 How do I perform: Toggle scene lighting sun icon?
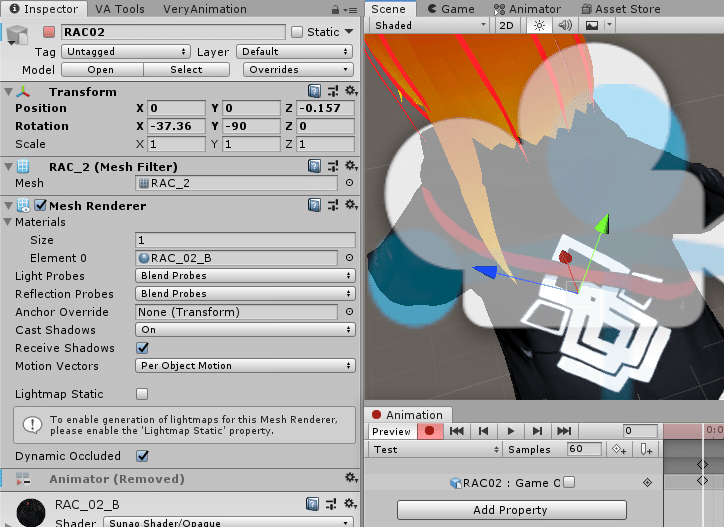[x=539, y=25]
